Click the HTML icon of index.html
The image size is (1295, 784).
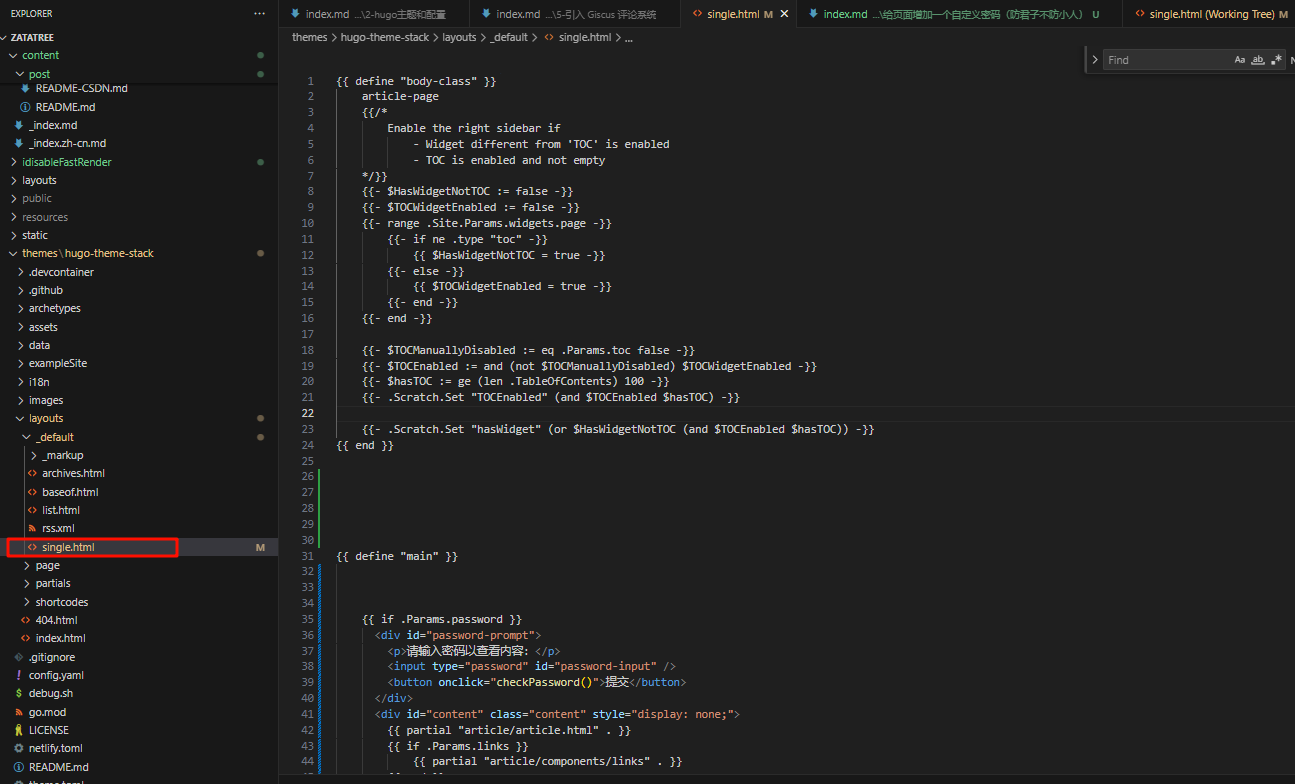pos(25,638)
